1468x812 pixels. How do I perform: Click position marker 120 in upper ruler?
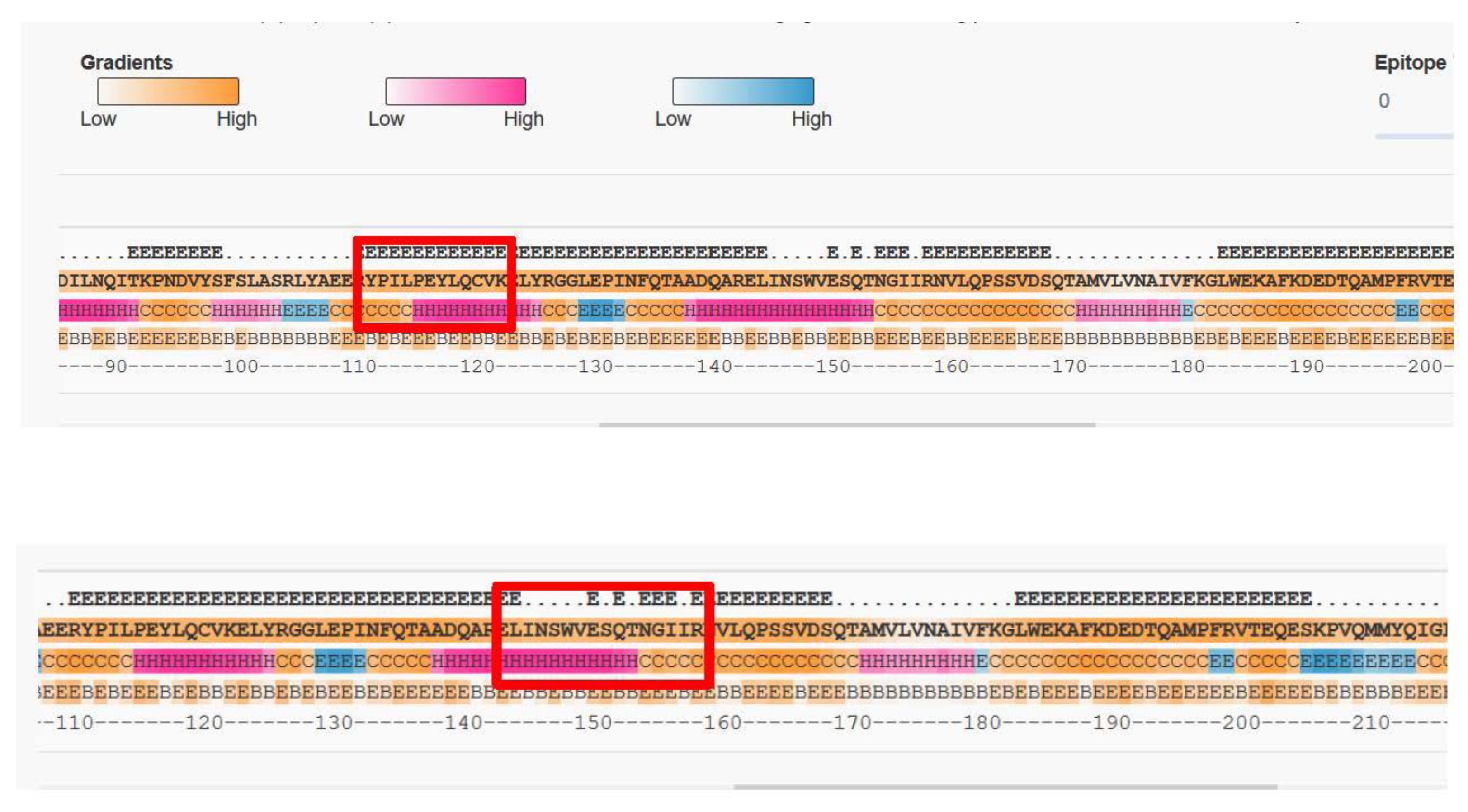(477, 366)
